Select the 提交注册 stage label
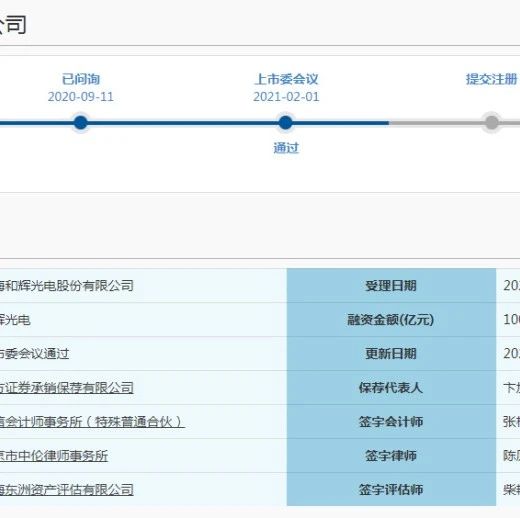The height and width of the screenshot is (518, 520). pyautogui.click(x=491, y=79)
